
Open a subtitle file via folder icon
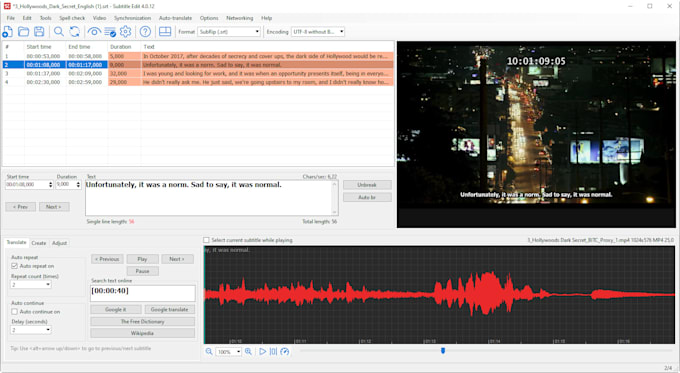click(23, 32)
